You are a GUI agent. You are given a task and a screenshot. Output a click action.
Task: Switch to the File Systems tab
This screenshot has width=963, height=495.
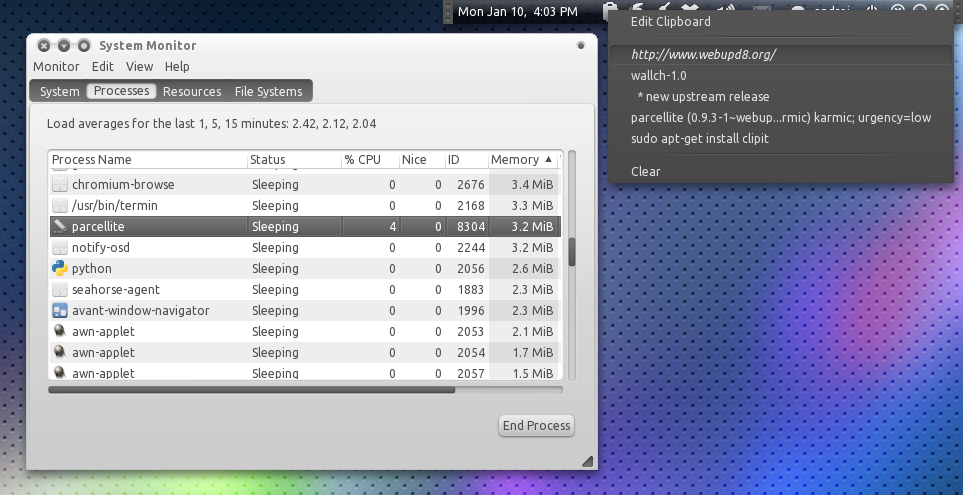point(268,92)
